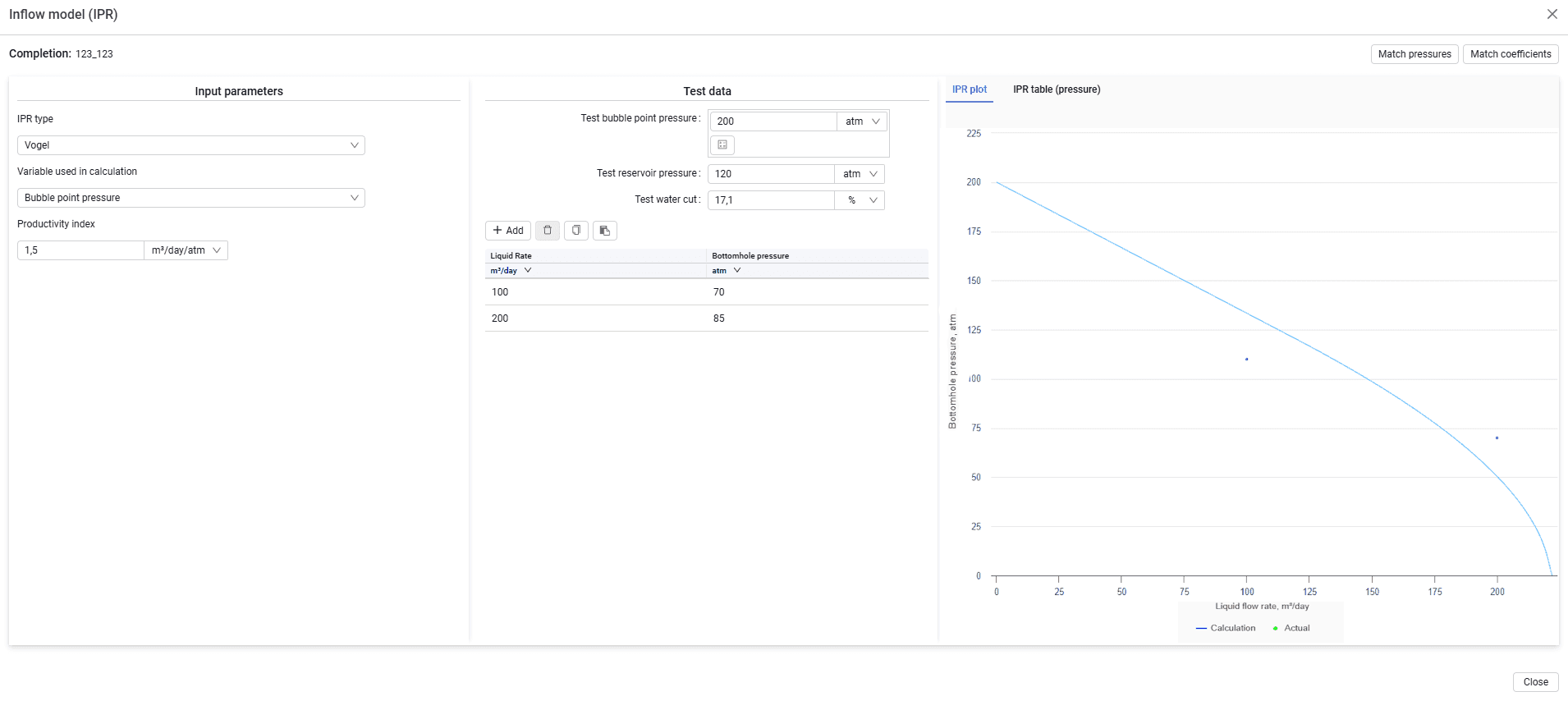This screenshot has height=701, width=1568.
Task: Toggle the Calculation series in the legend
Action: click(x=1226, y=628)
